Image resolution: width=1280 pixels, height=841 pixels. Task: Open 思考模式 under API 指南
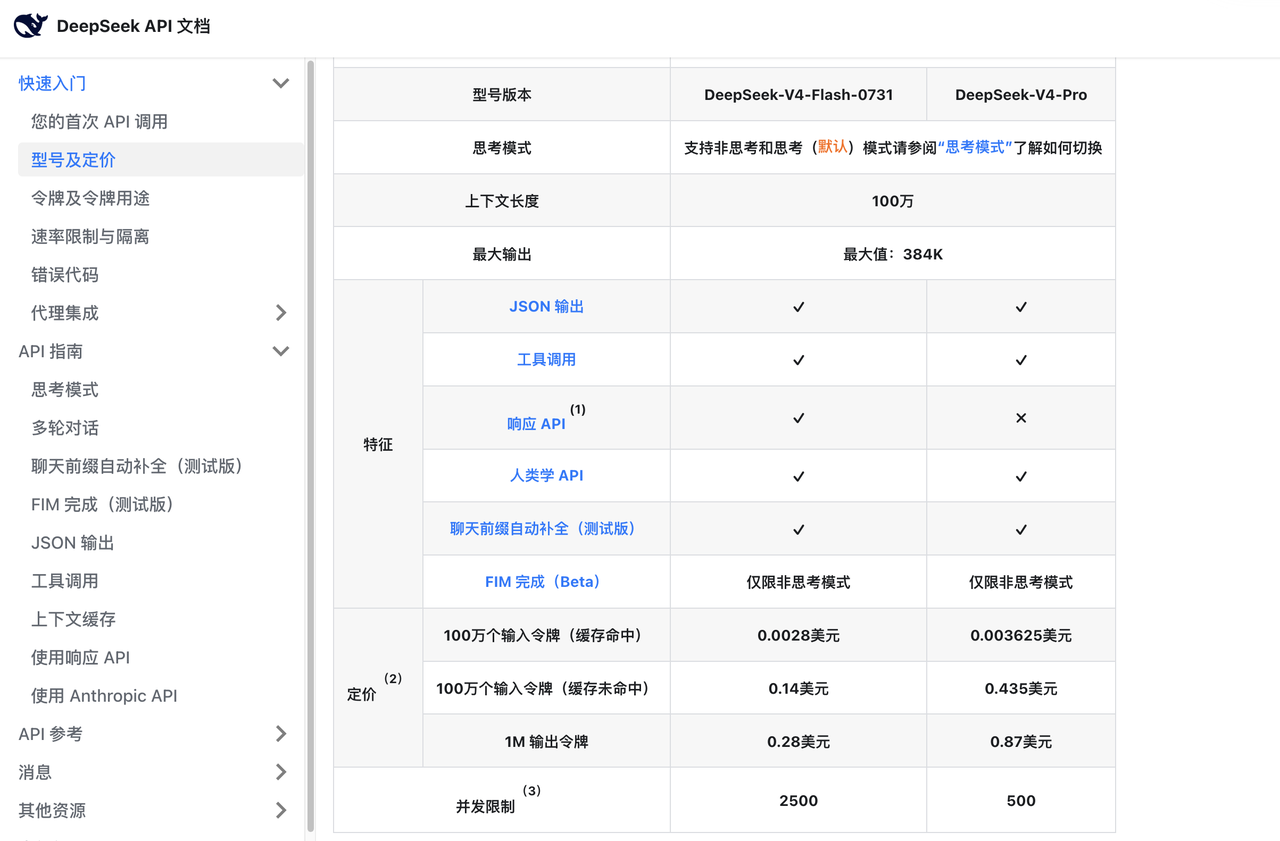pyautogui.click(x=65, y=390)
